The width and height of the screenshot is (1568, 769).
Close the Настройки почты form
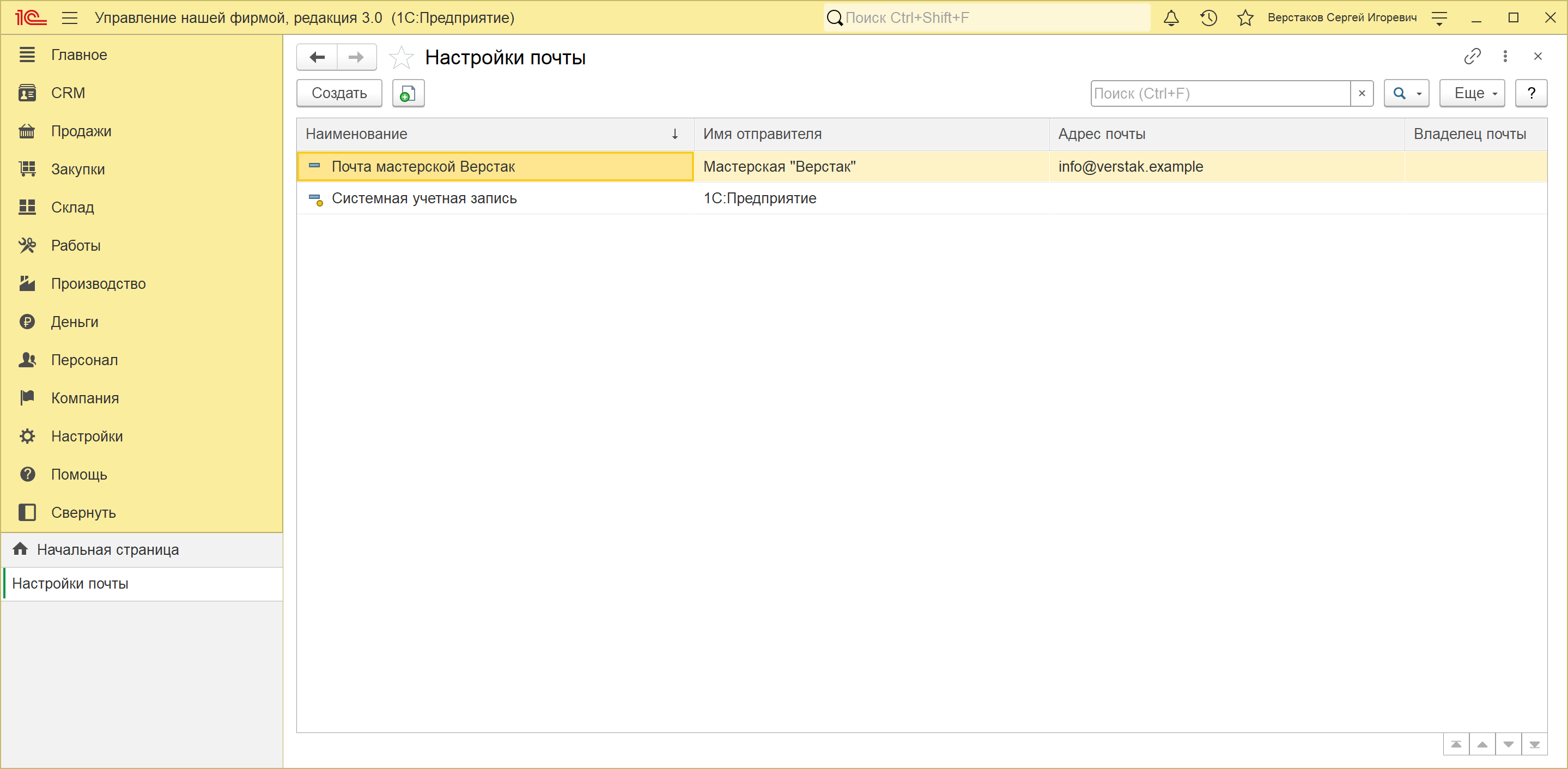[1538, 57]
